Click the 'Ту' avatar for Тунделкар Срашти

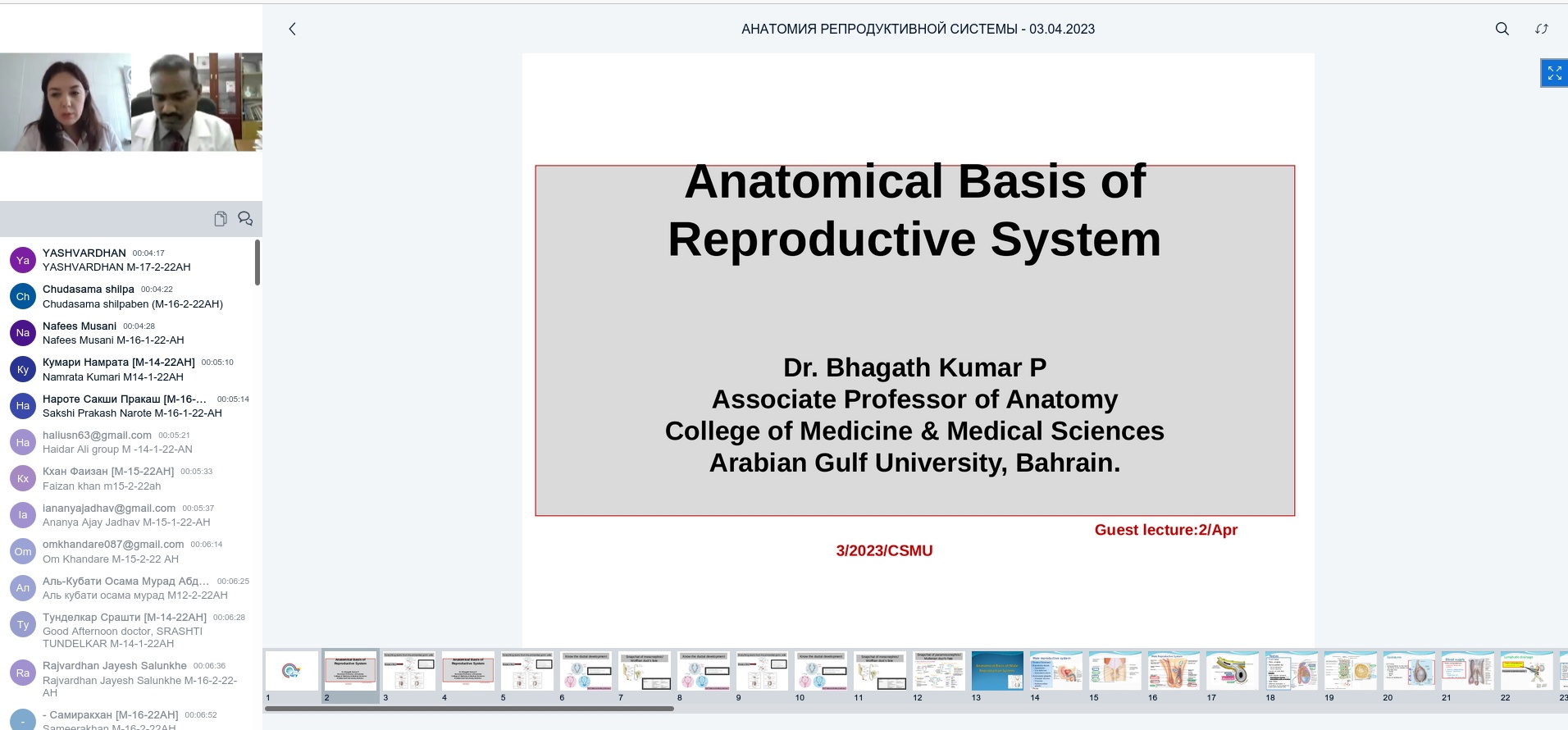pos(23,624)
